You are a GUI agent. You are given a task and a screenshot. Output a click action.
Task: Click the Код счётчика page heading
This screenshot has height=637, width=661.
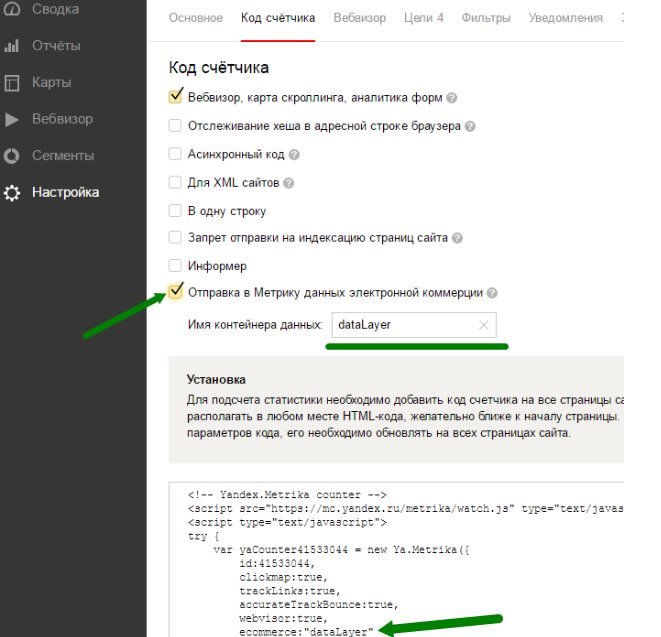click(x=218, y=68)
